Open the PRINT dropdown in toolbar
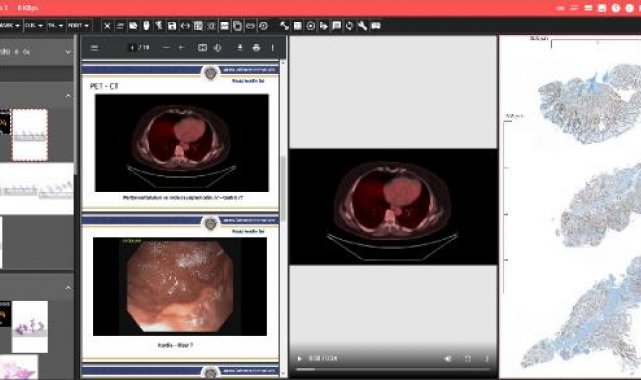641x380 pixels. tap(78, 25)
